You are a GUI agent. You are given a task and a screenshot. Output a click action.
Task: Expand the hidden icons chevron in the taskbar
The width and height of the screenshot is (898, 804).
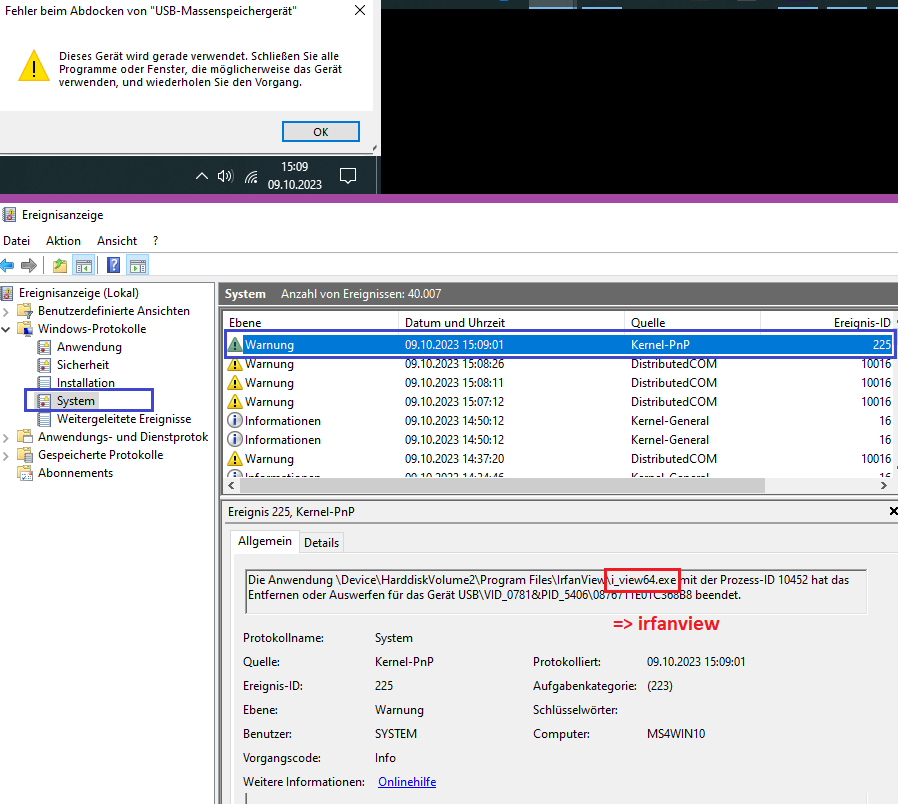(203, 175)
